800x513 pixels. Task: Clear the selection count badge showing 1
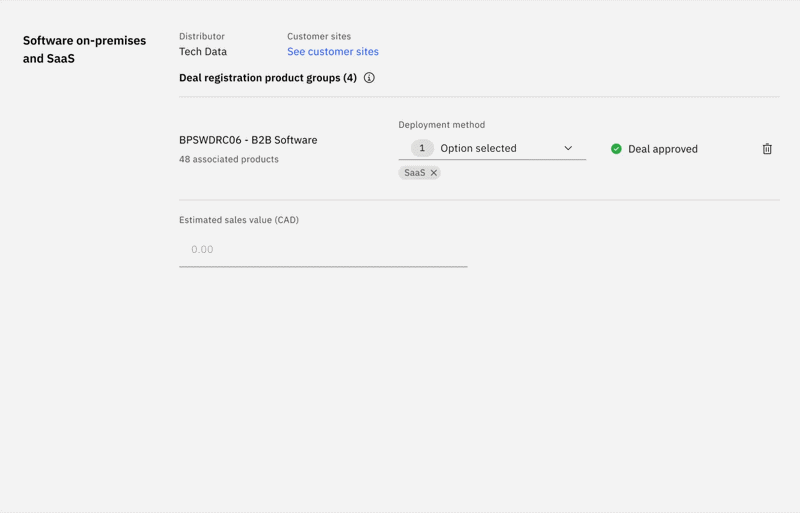[x=422, y=148]
